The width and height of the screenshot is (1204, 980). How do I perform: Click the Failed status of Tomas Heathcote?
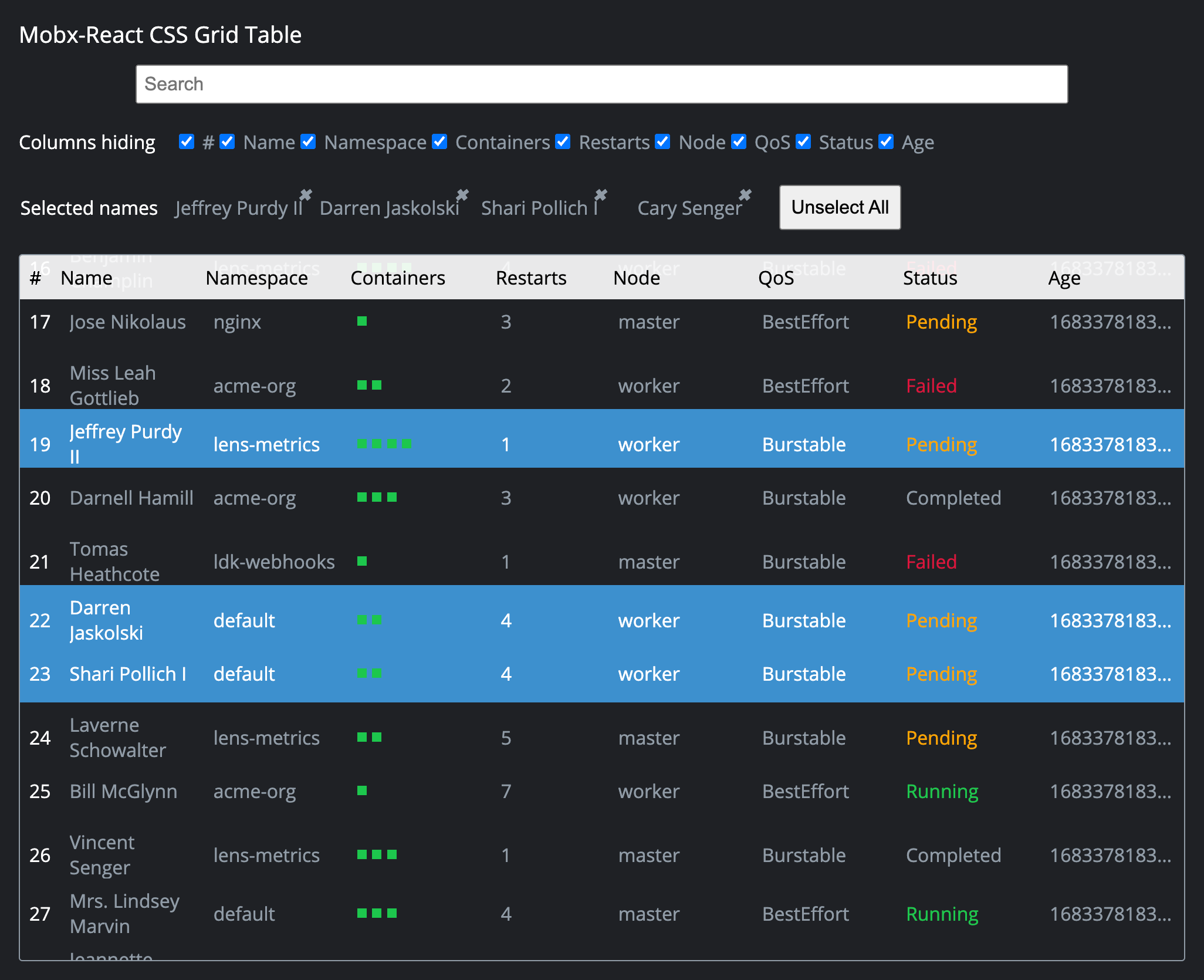coord(931,562)
